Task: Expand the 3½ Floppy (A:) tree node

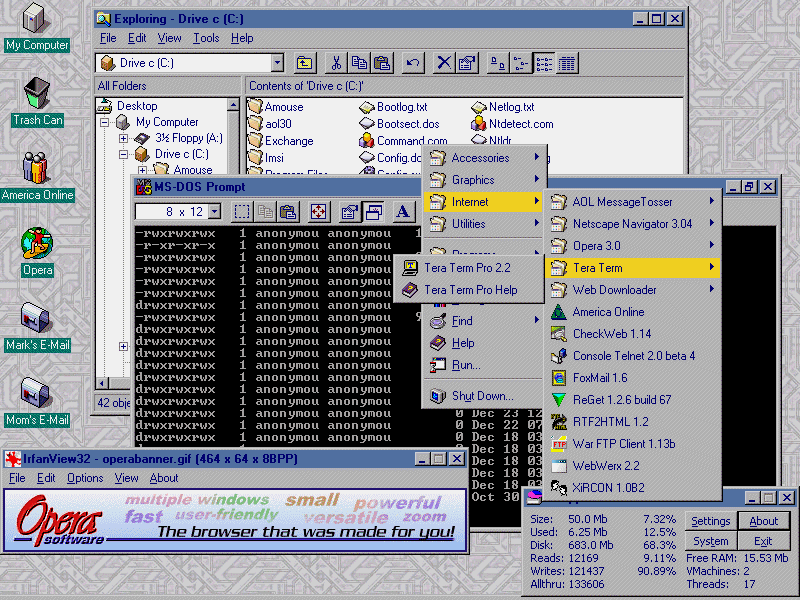Action: (123, 138)
